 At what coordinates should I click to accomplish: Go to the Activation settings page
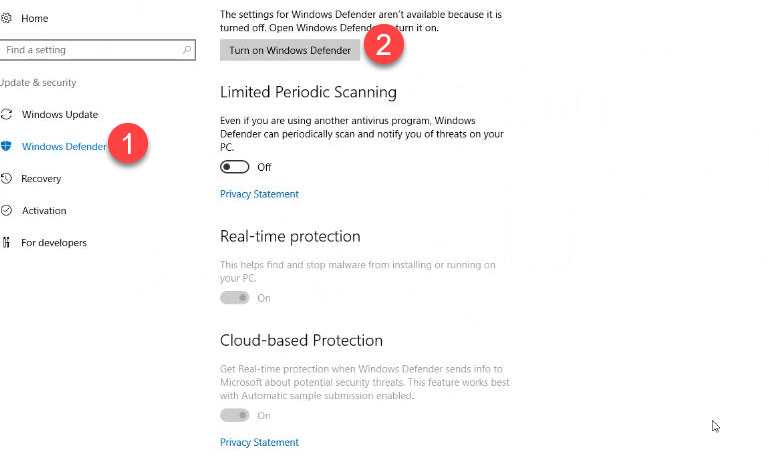(x=44, y=211)
